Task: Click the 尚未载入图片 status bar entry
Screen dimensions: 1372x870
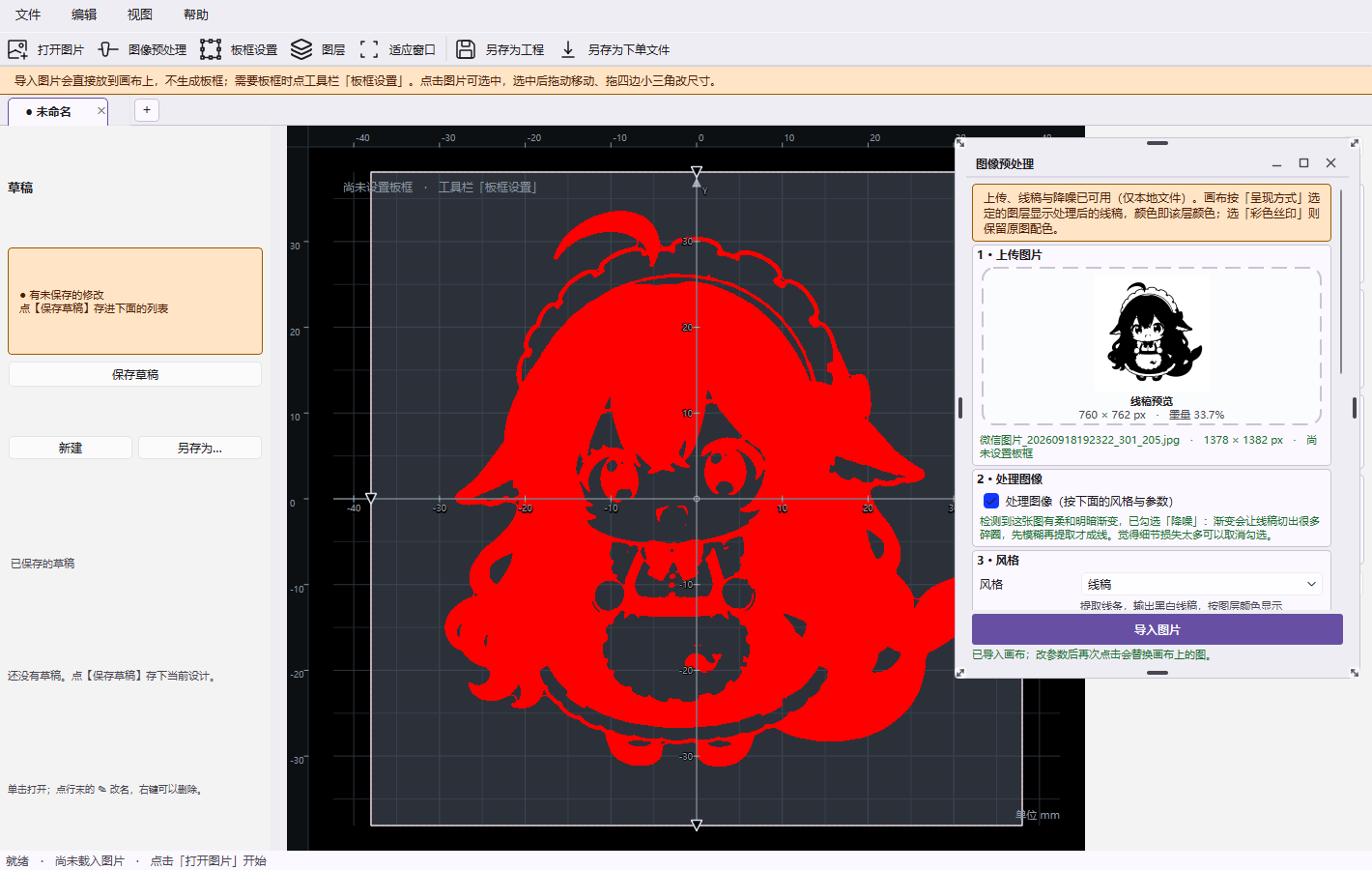Action: pos(90,860)
